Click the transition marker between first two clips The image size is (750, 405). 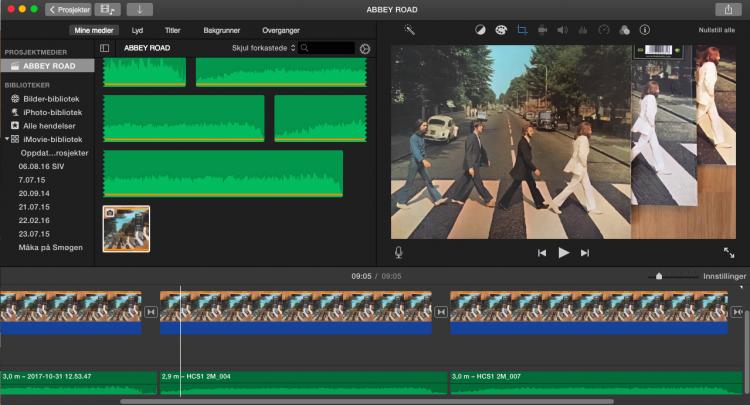tap(151, 312)
